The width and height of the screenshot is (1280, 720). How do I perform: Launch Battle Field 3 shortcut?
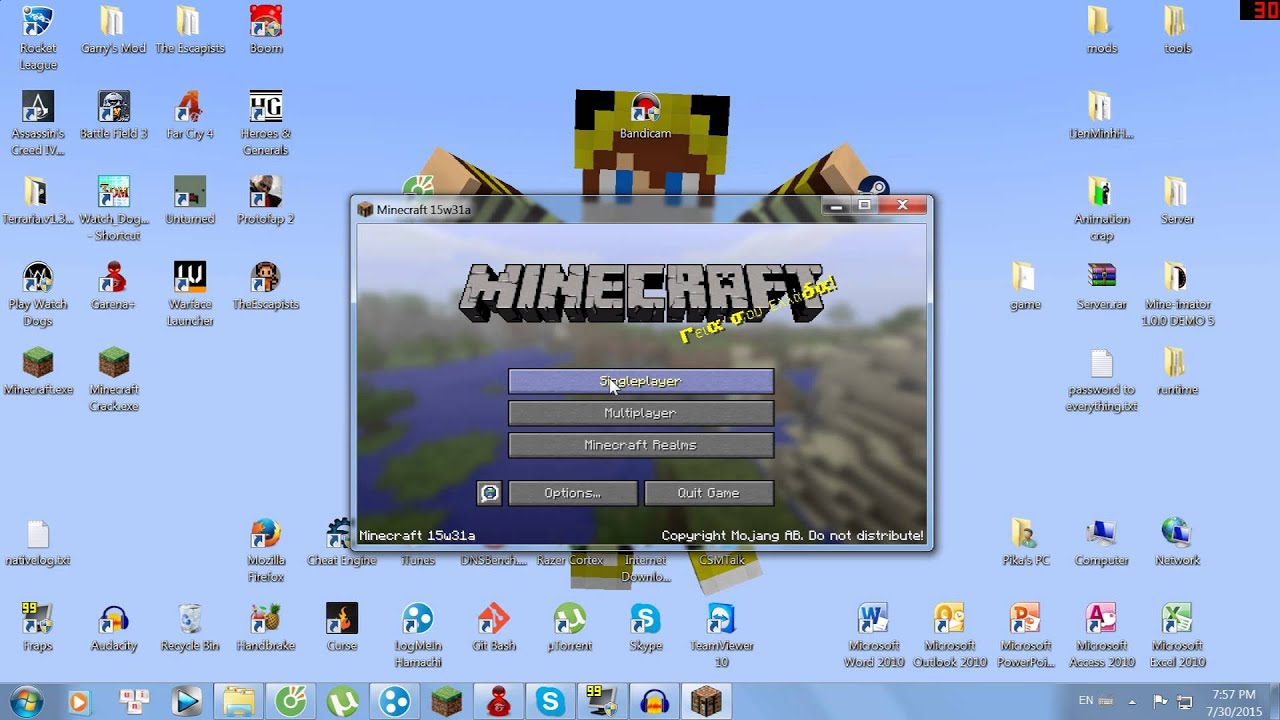[x=113, y=115]
